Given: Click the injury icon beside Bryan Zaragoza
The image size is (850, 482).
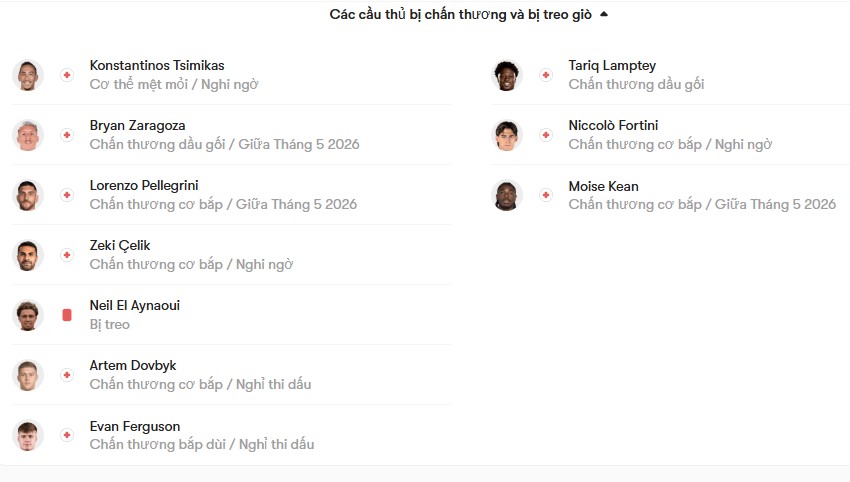Looking at the screenshot, I should [x=67, y=135].
